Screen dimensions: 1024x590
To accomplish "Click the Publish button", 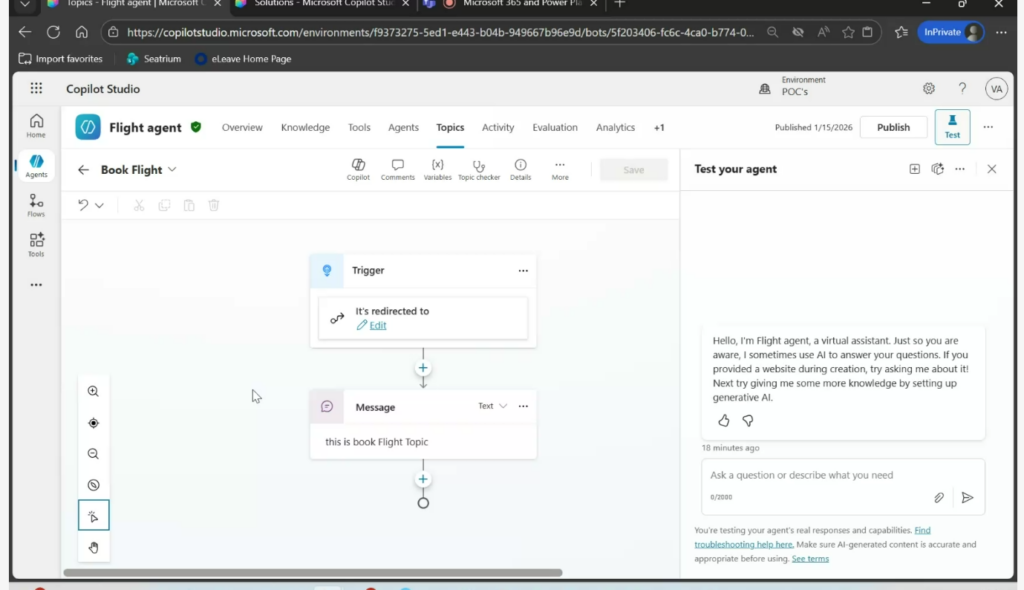I will point(893,127).
